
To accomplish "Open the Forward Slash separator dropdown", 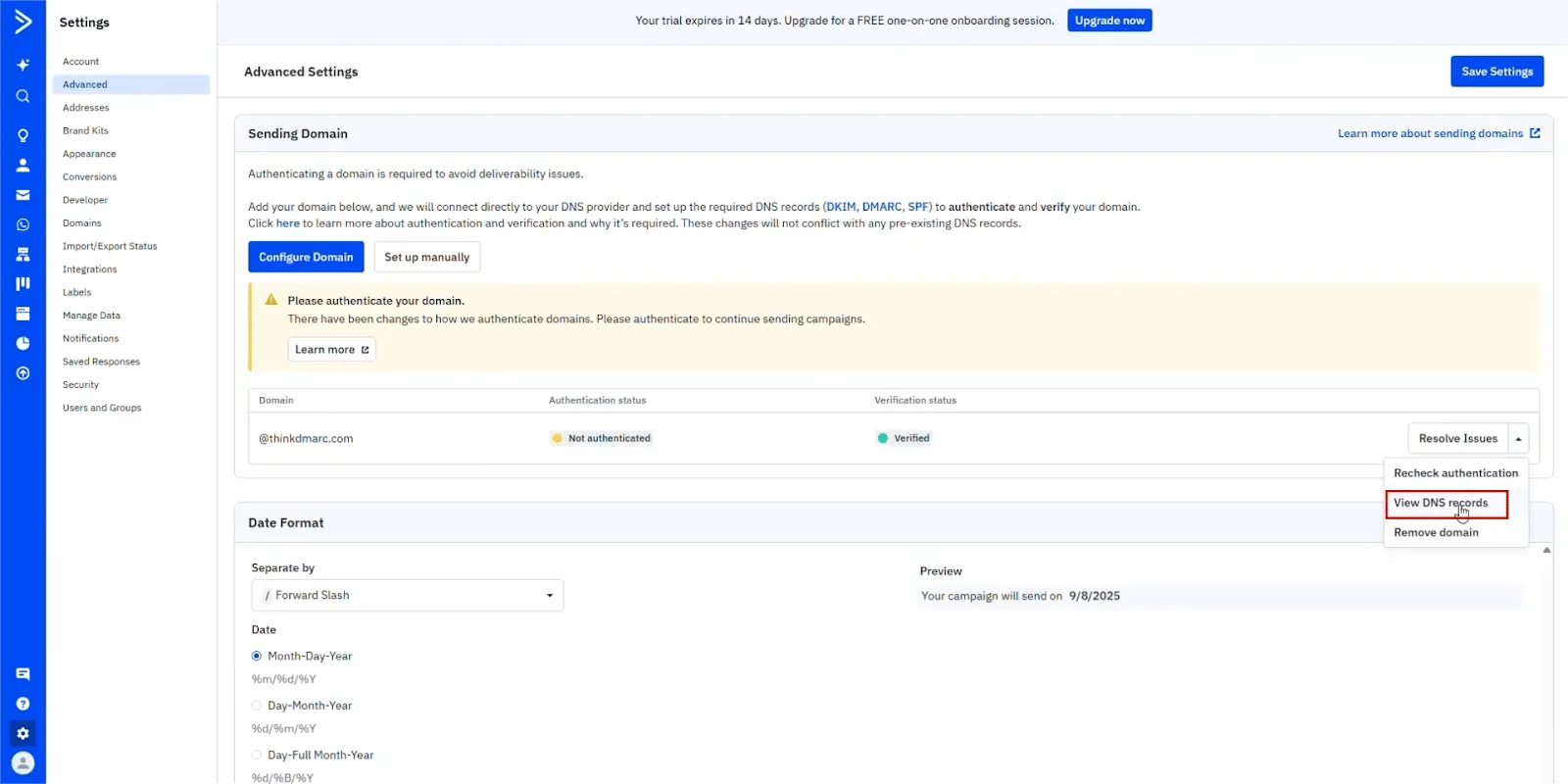I will [x=408, y=595].
